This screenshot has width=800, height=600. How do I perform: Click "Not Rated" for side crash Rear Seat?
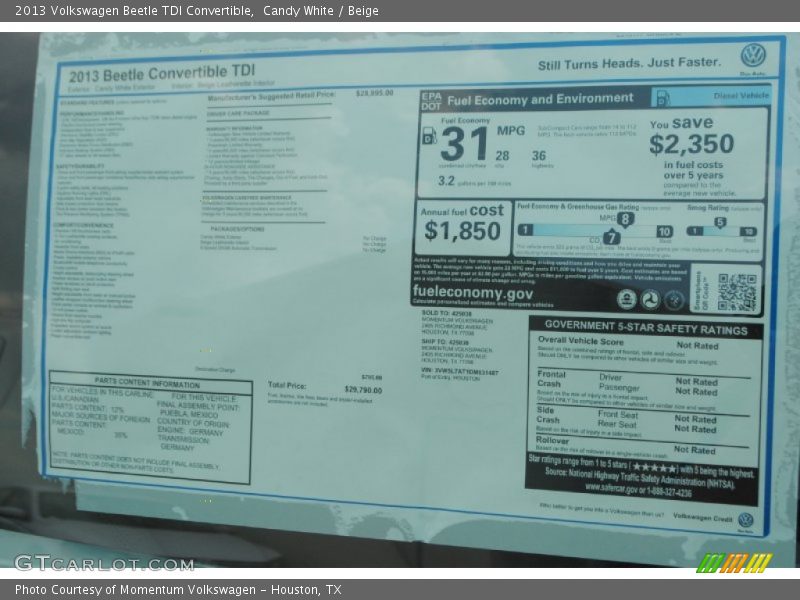[695, 429]
